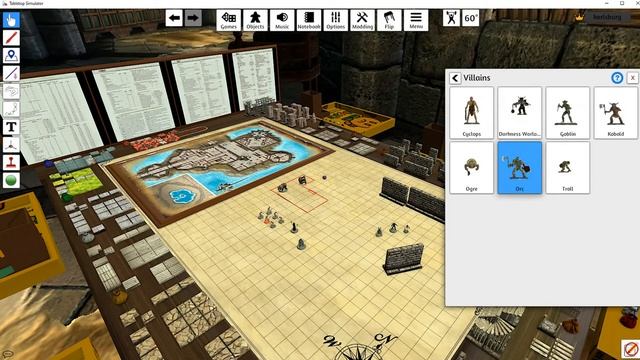Screen dimensions: 640x360
Task: Select the Joint tool
Action: pyautogui.click(x=11, y=109)
